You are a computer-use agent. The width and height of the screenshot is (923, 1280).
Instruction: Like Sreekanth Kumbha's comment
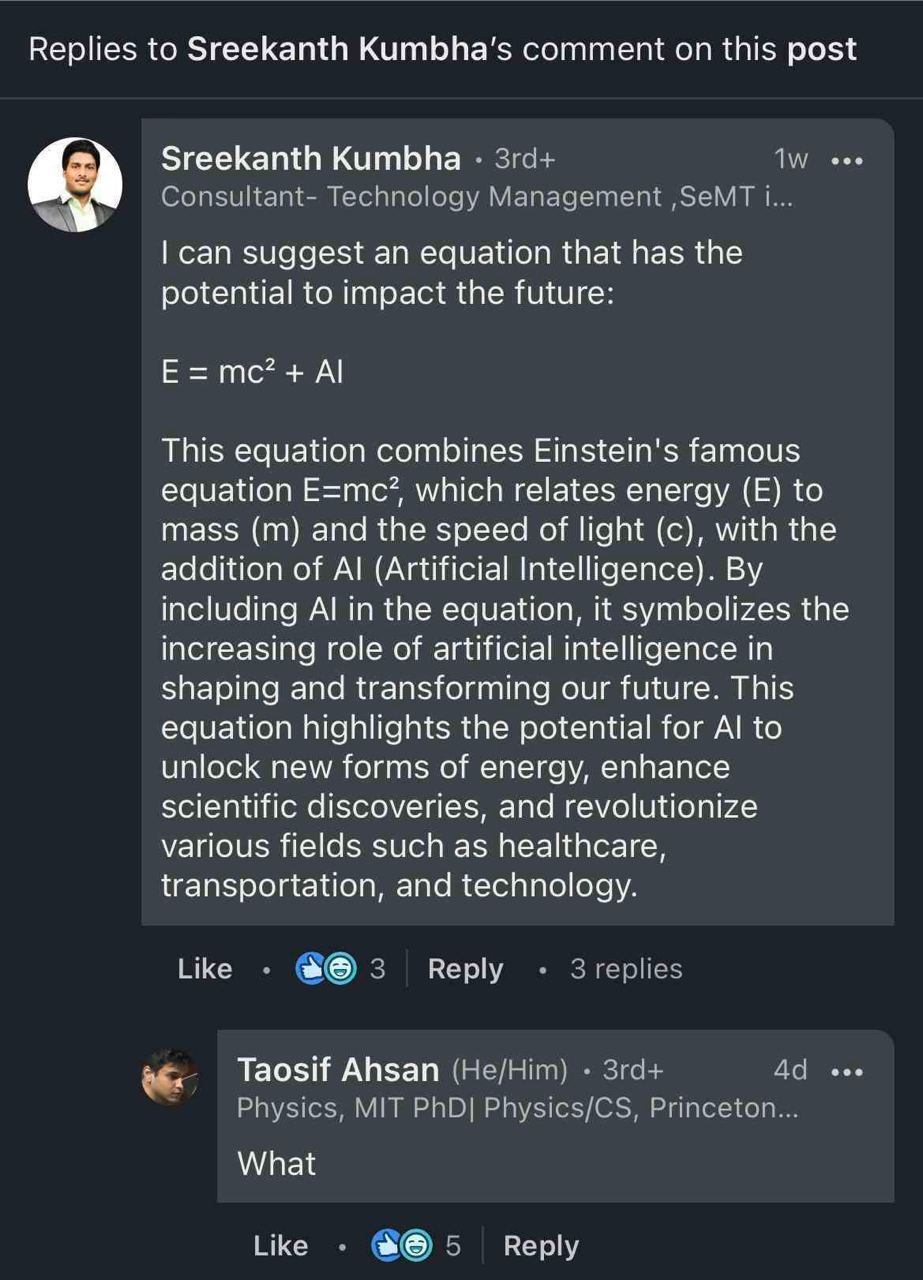point(205,969)
